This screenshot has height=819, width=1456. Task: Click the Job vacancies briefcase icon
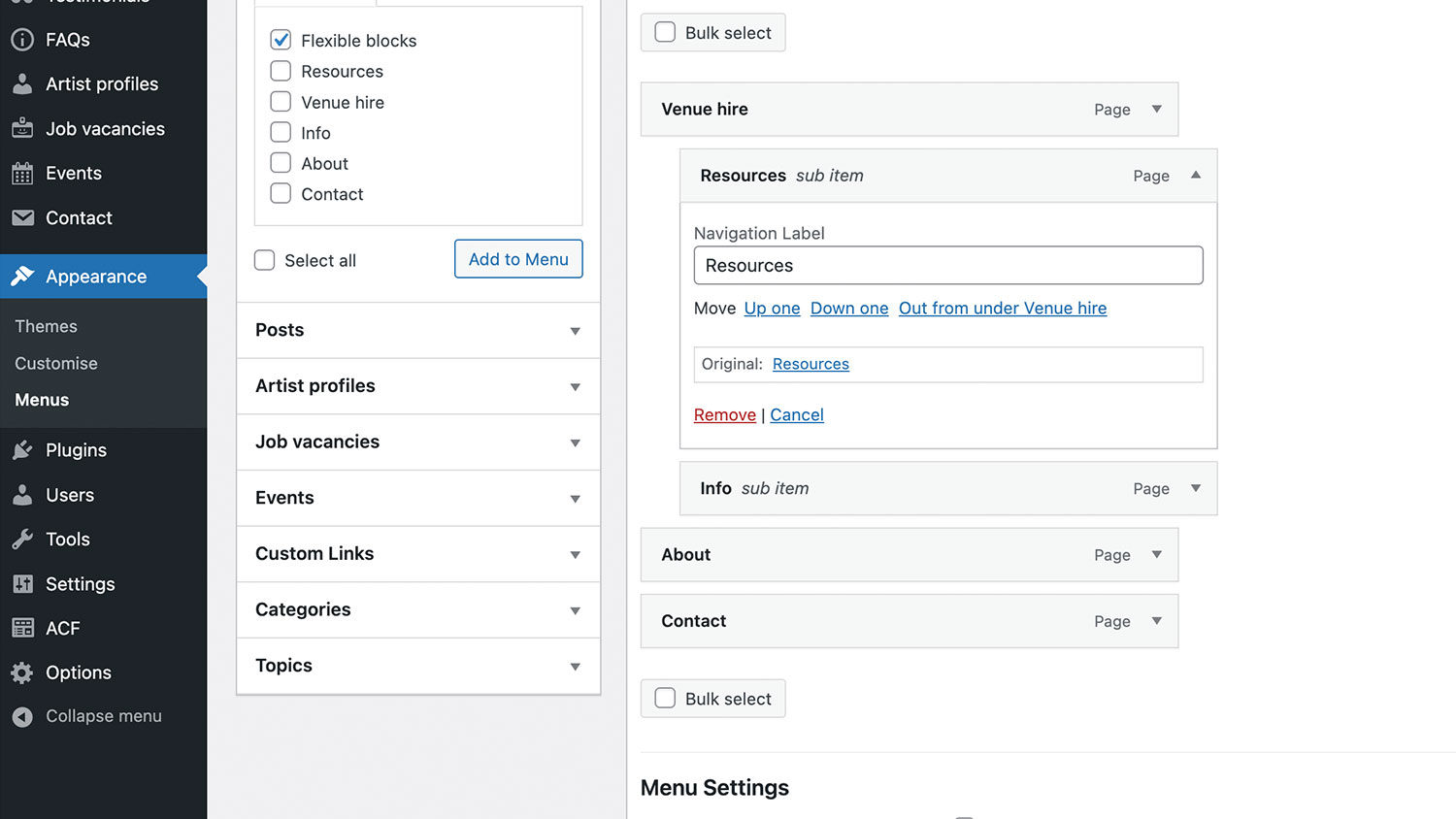click(22, 129)
